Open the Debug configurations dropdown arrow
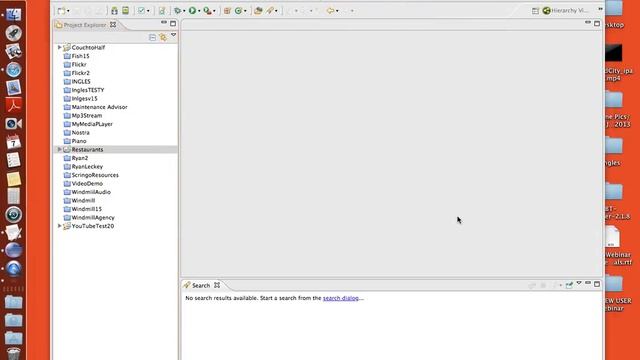The height and width of the screenshot is (360, 640). tap(184, 11)
